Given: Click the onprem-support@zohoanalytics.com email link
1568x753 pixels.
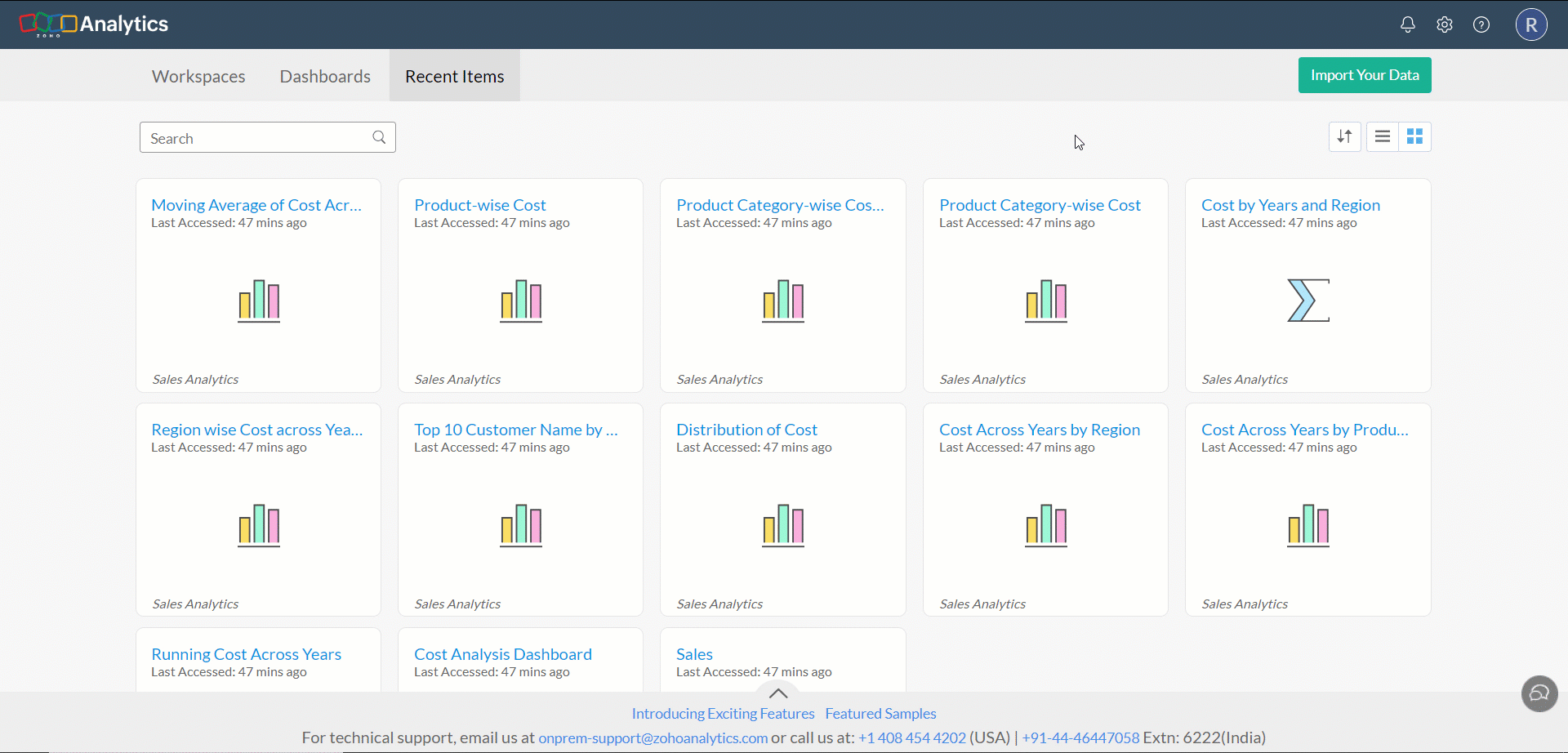Looking at the screenshot, I should (x=653, y=737).
